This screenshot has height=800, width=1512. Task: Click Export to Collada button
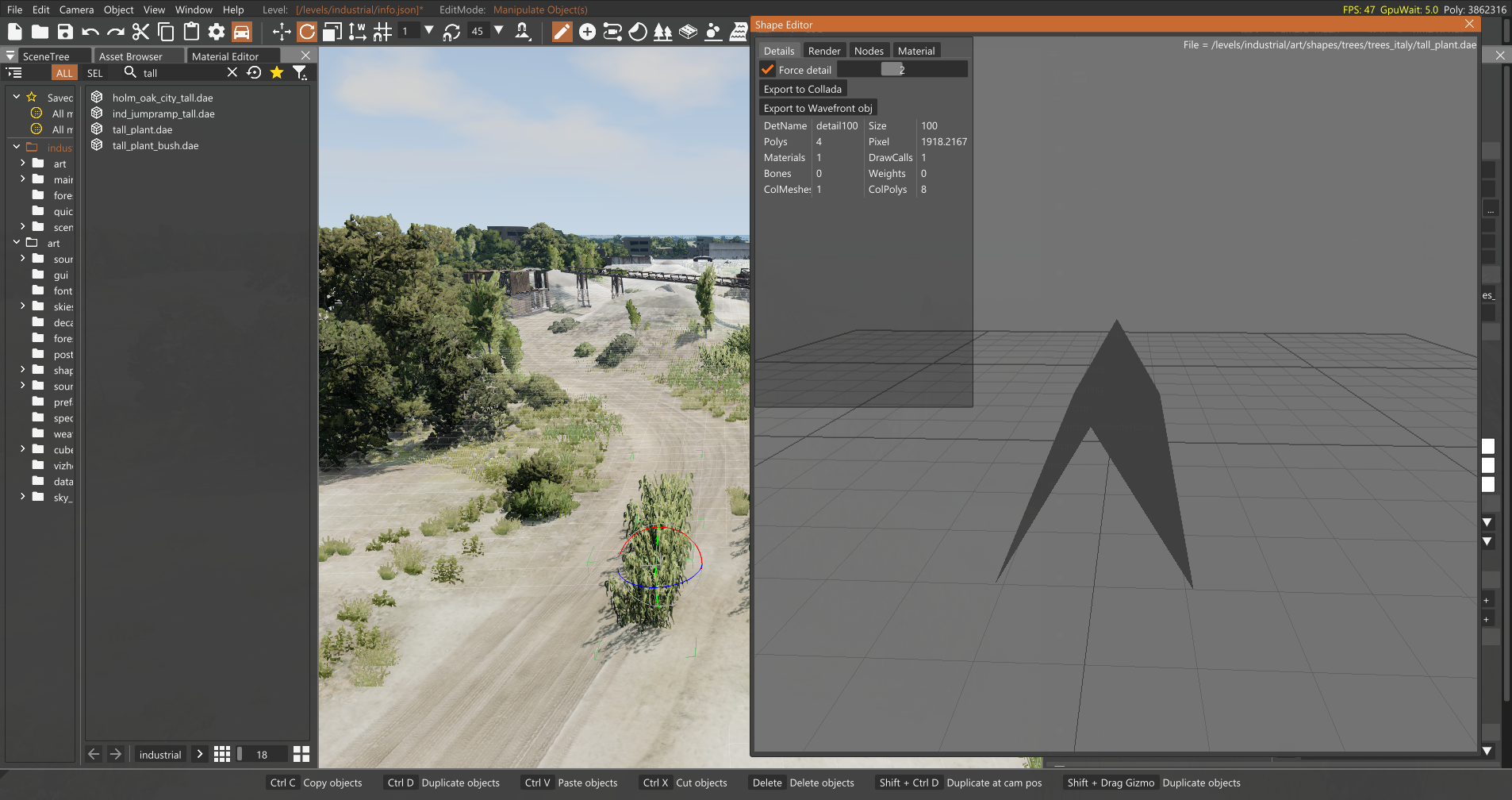(803, 89)
